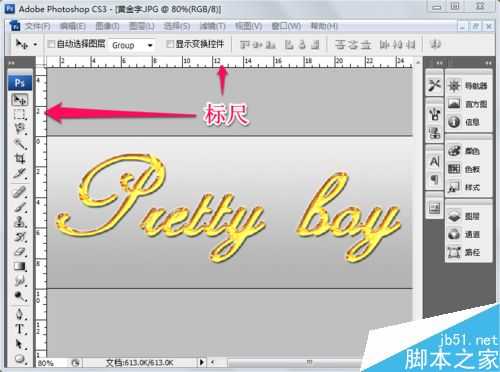Select the Pen tool

[x=20, y=314]
